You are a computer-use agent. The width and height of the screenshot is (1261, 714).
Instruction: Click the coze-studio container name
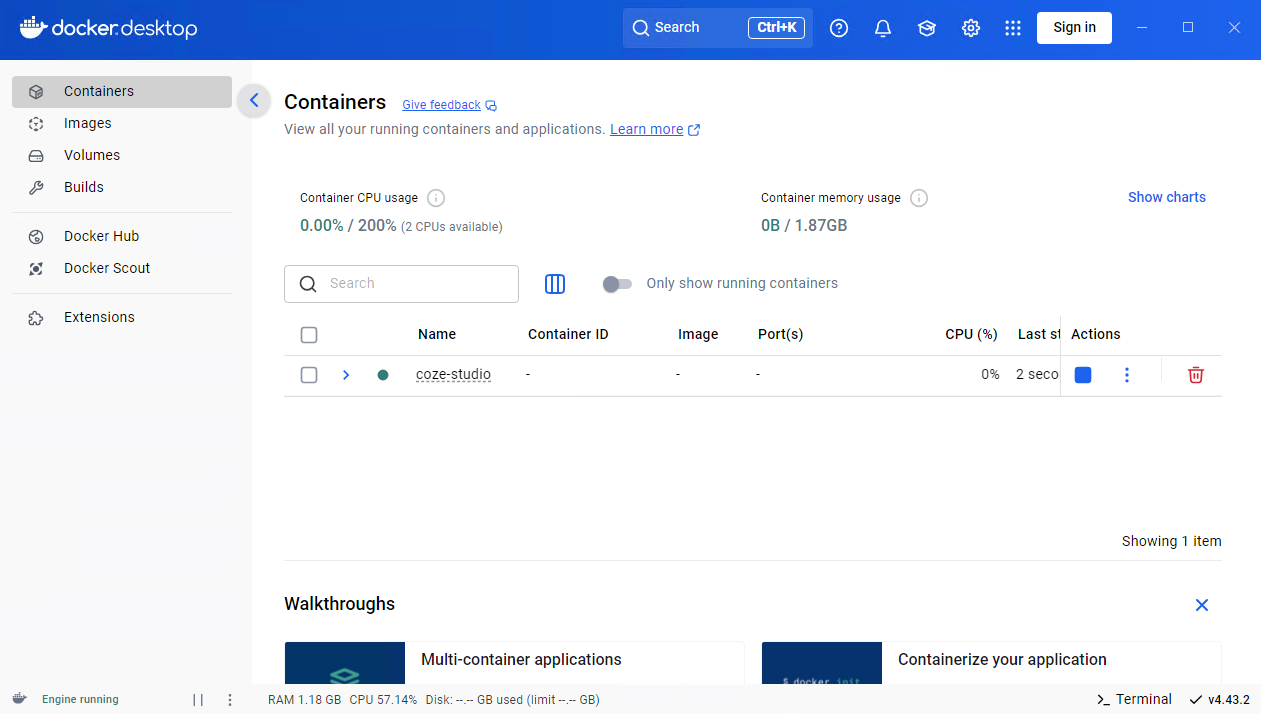[453, 375]
